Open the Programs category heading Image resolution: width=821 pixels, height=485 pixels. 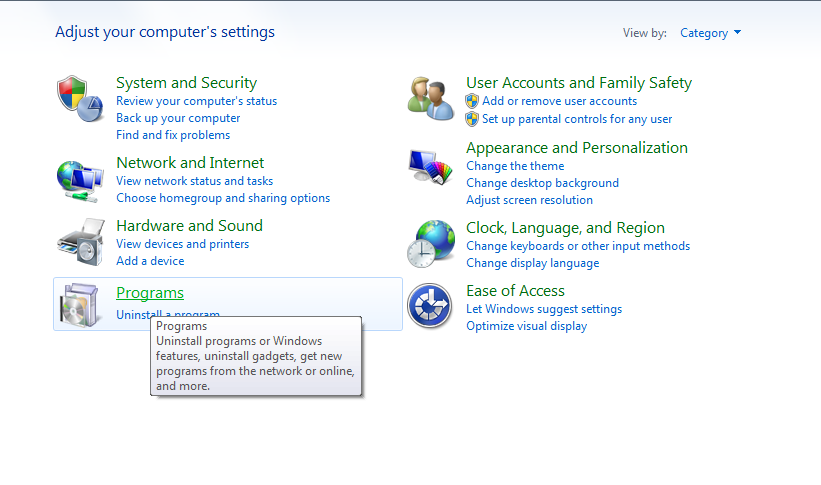click(150, 293)
